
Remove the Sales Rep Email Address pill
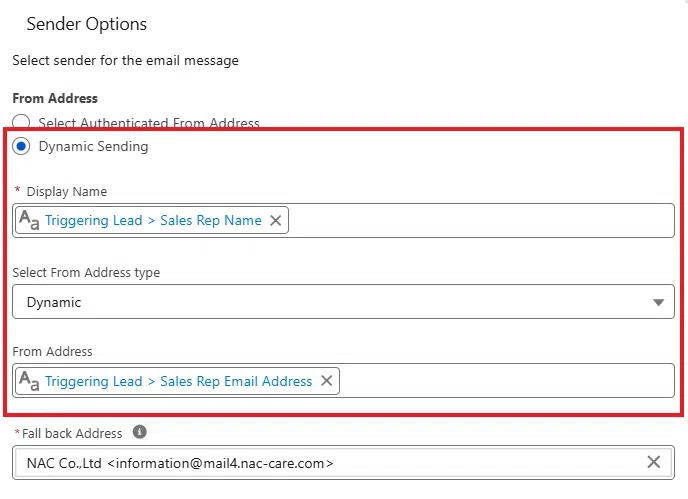click(326, 381)
